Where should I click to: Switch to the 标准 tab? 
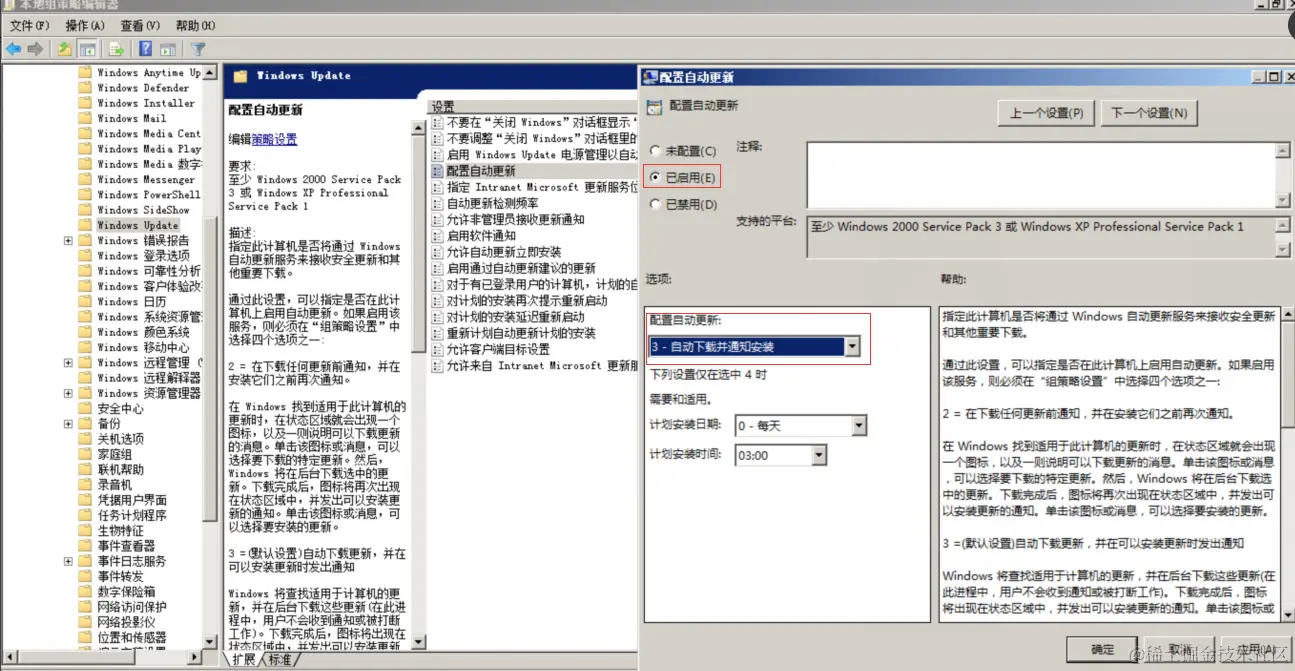[x=280, y=660]
